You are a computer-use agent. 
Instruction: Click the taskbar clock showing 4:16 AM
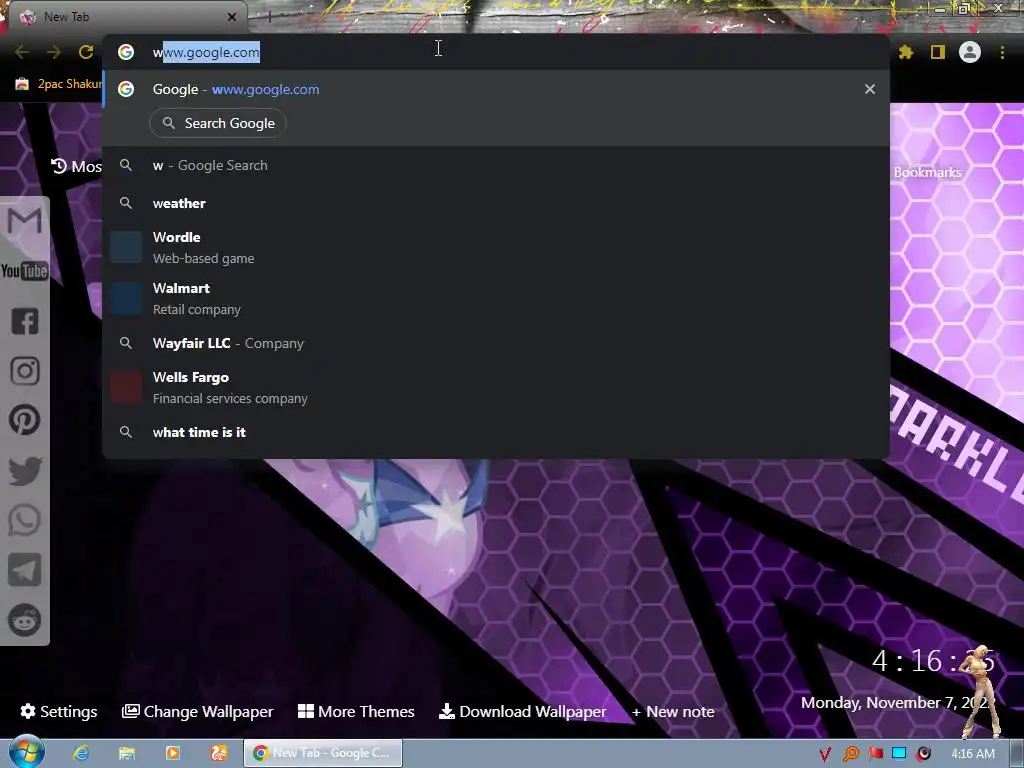(x=973, y=754)
